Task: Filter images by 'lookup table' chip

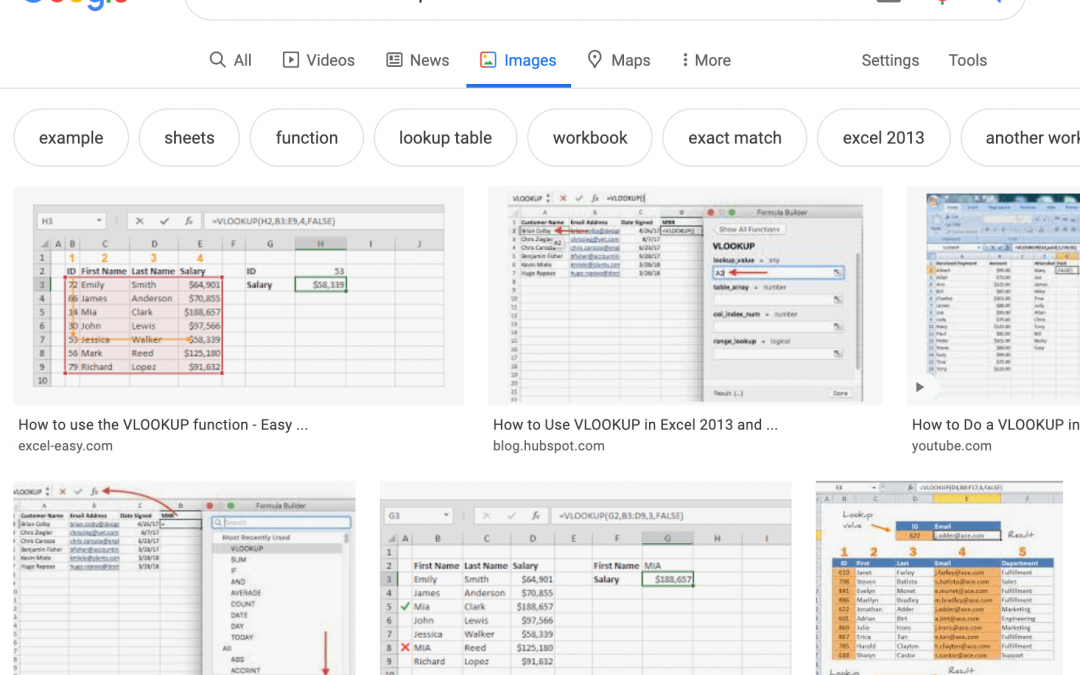Action: (x=445, y=138)
